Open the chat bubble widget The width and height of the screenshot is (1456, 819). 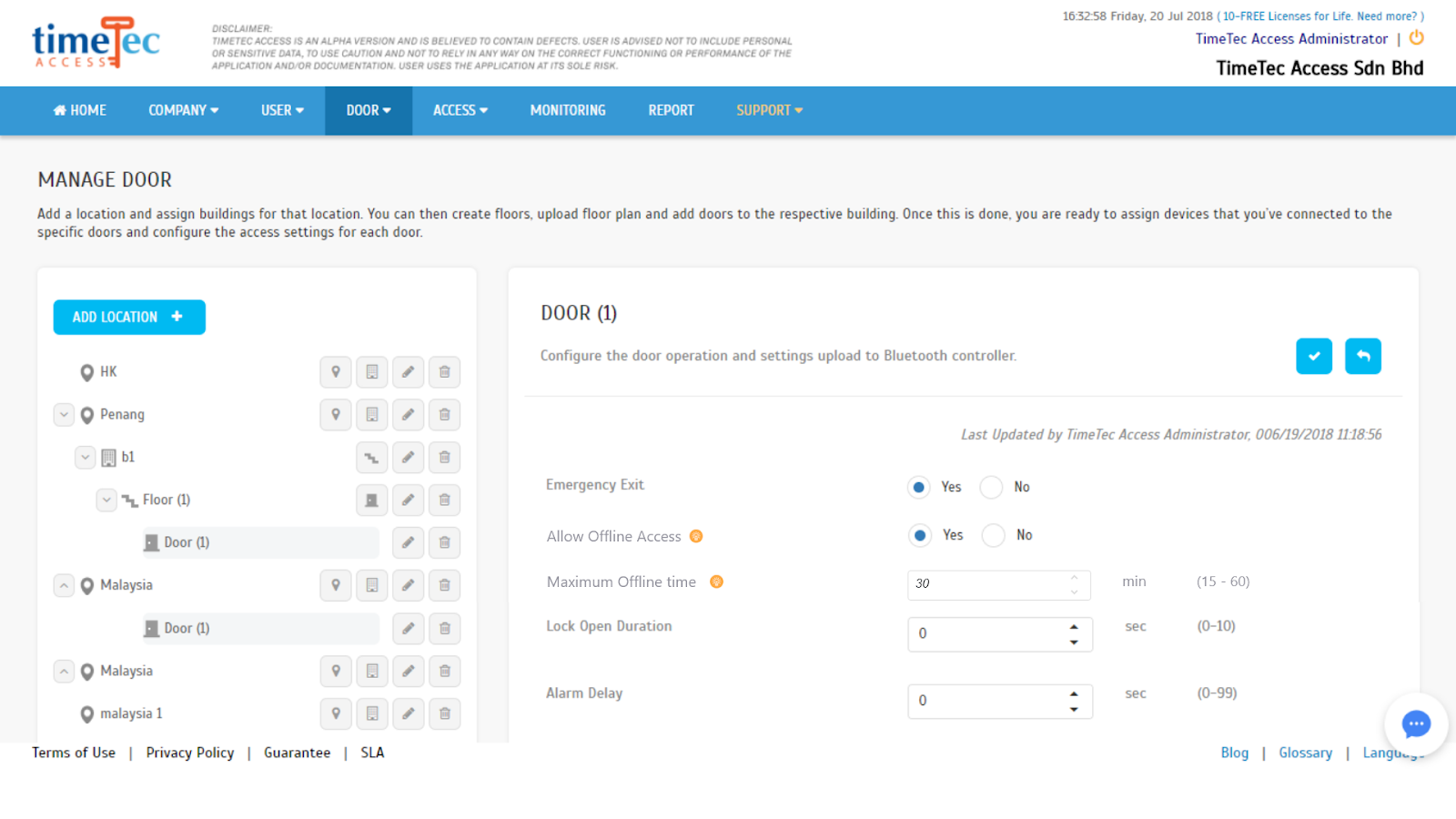click(1416, 724)
